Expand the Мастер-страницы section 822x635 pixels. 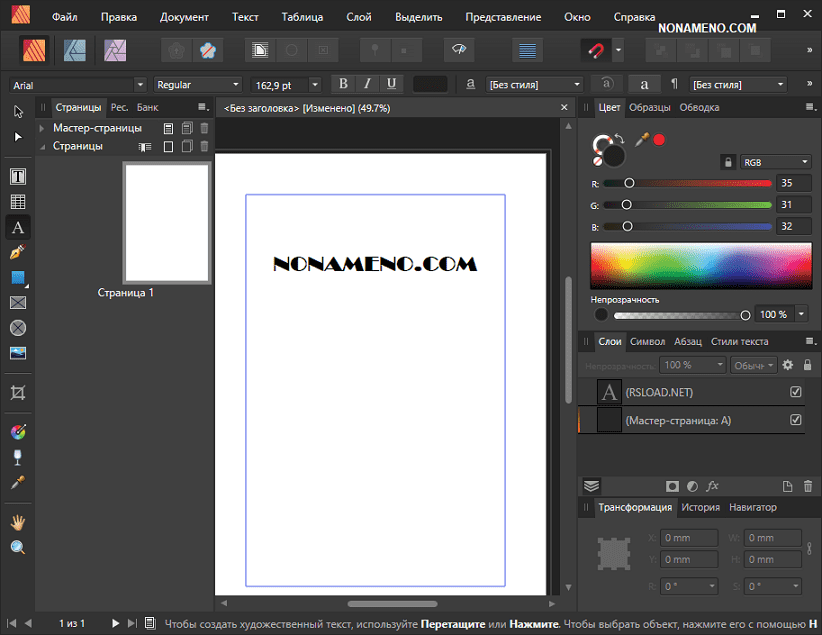[x=42, y=128]
